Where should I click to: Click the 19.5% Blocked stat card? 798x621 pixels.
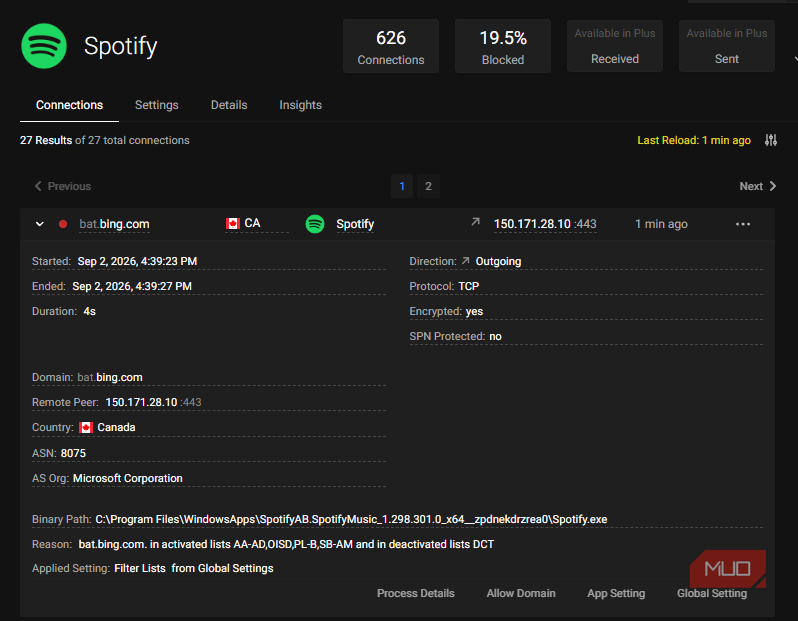(x=503, y=46)
